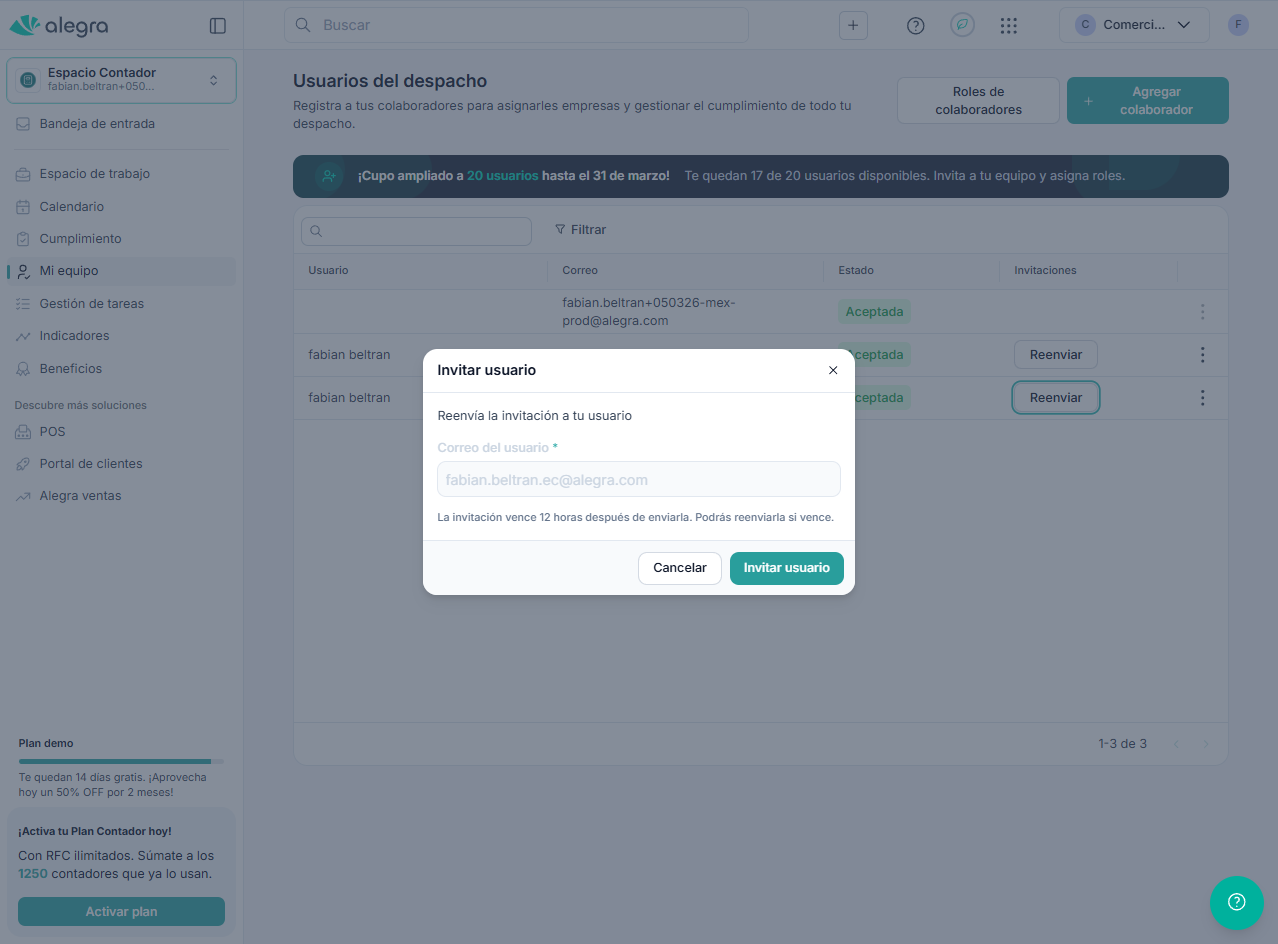Click the Plan demo progress bar
The image size is (1278, 944).
point(121,761)
